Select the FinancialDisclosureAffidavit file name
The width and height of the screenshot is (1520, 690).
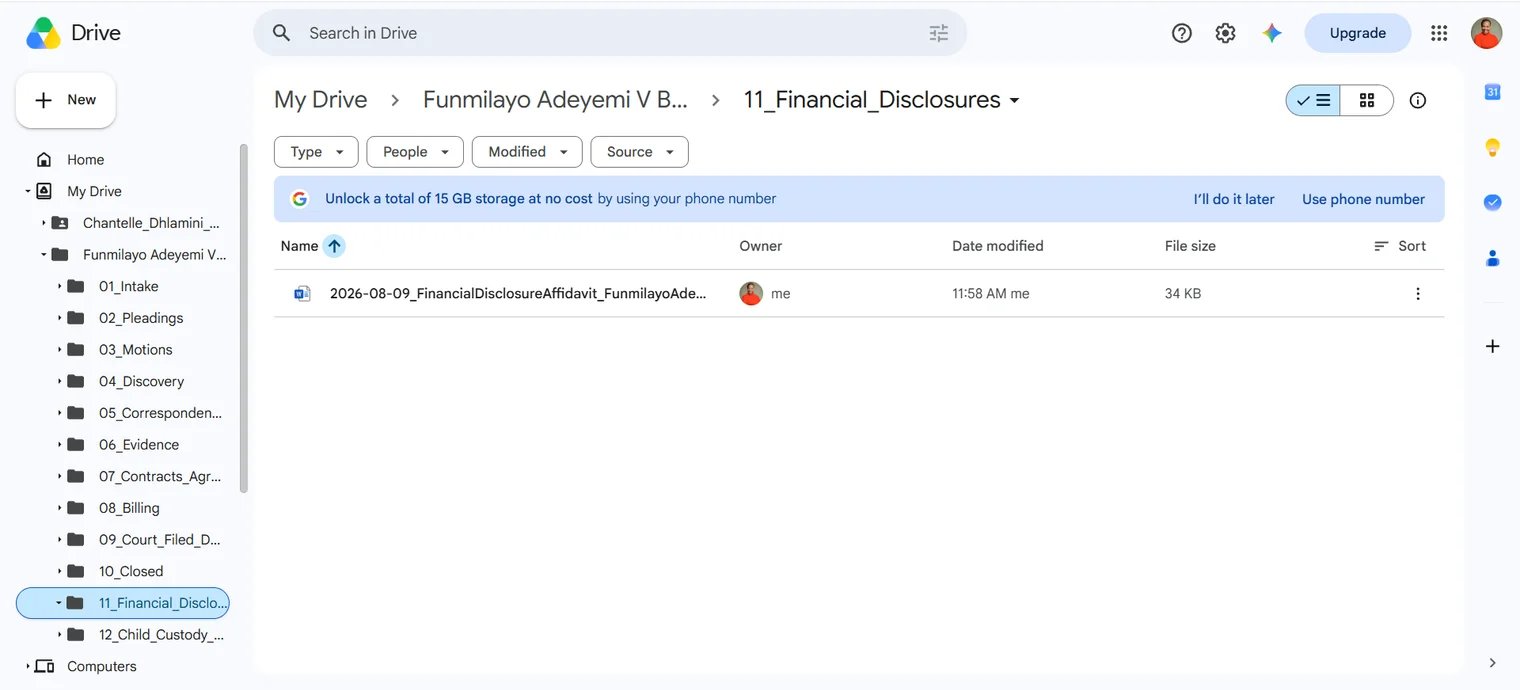tap(518, 294)
